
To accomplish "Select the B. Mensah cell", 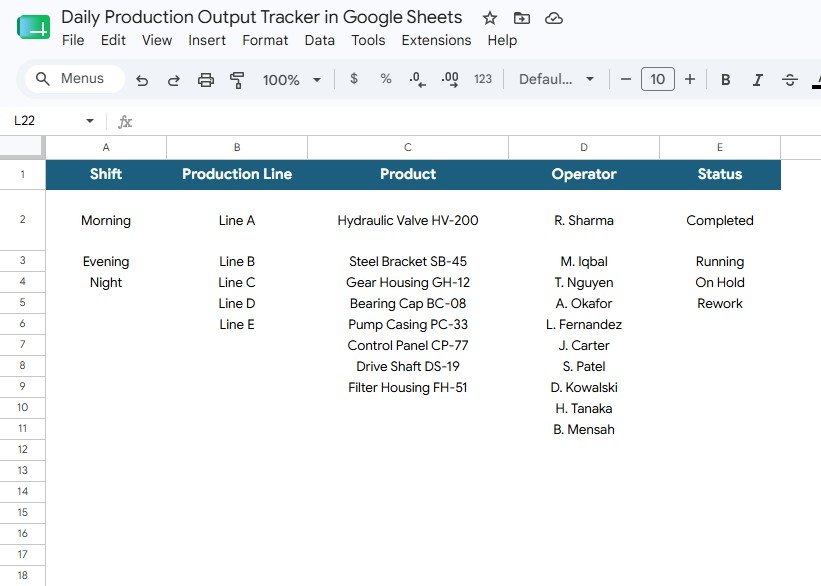I will [x=584, y=429].
